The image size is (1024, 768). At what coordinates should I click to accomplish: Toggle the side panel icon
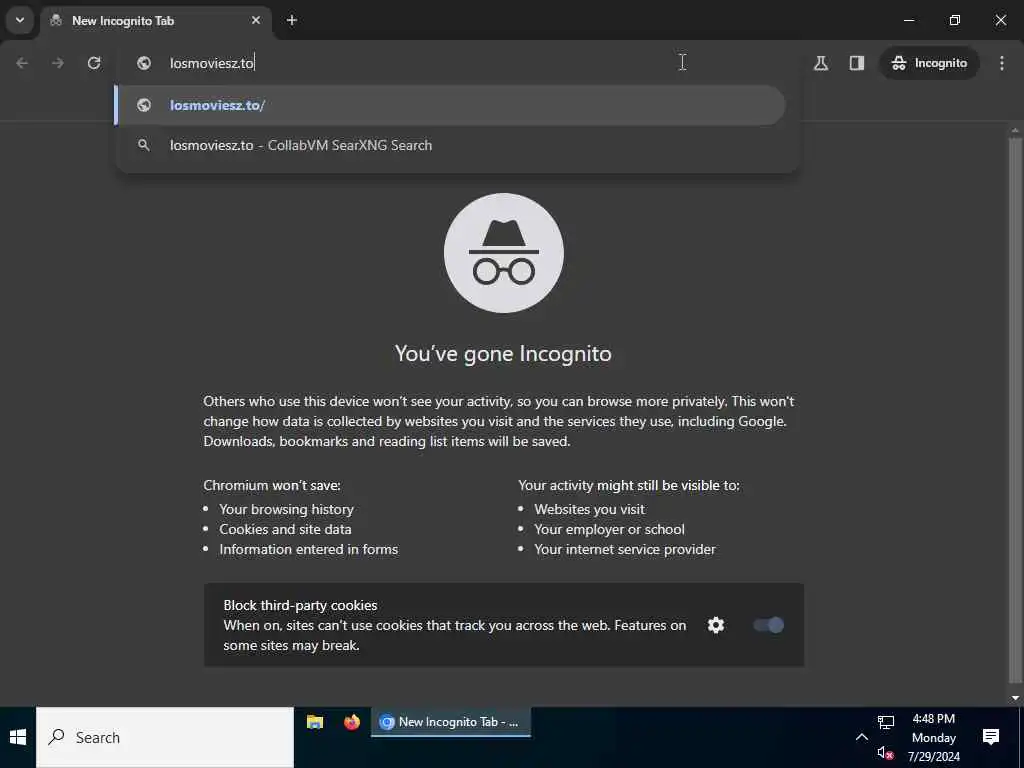click(857, 63)
